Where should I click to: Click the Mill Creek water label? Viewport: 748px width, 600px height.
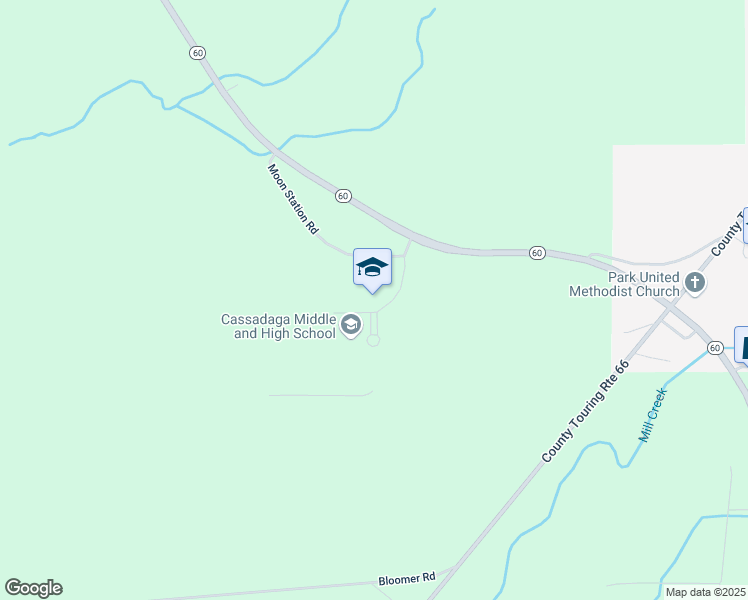(x=653, y=415)
